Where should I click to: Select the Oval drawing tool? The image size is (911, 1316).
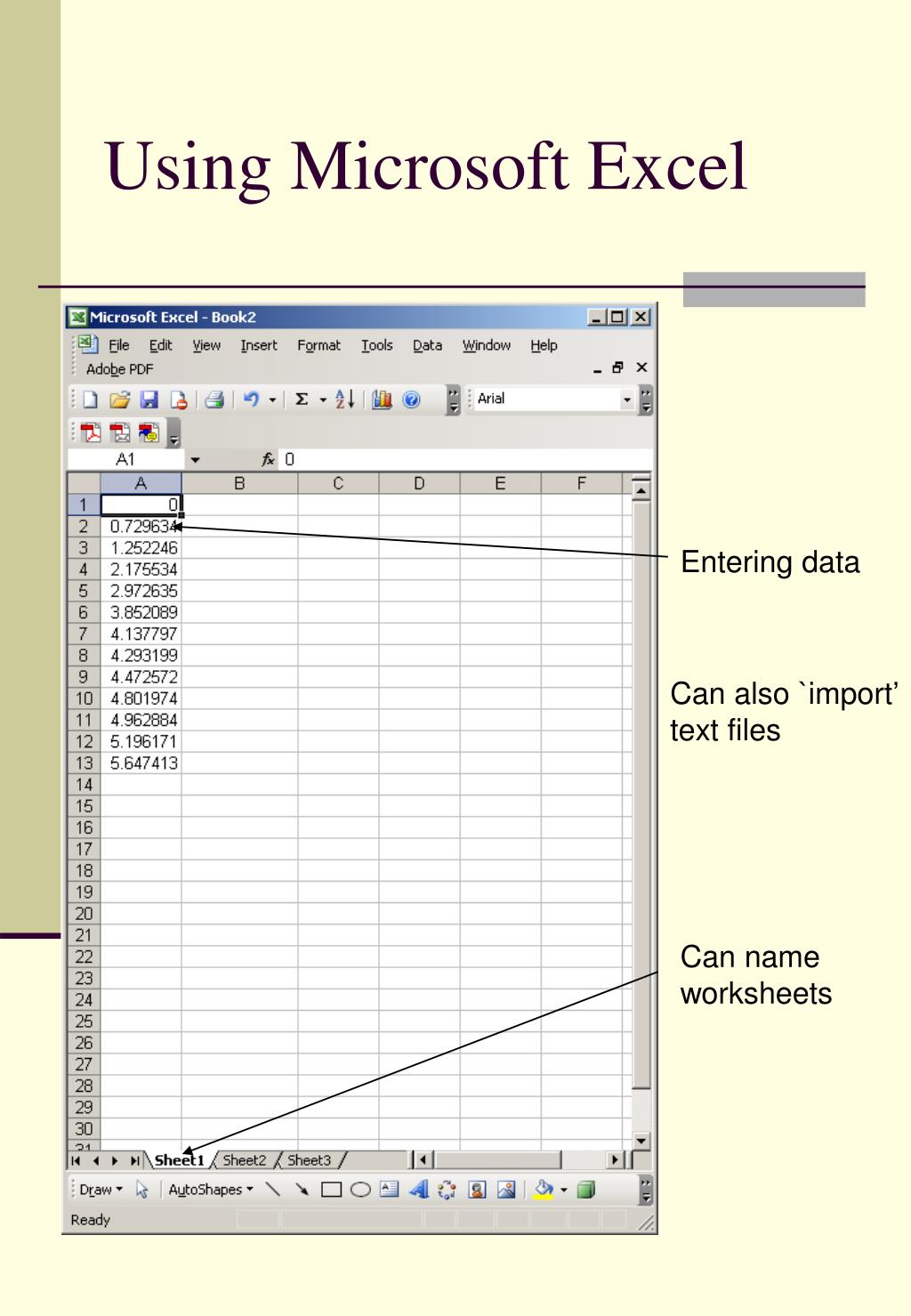coord(359,1190)
